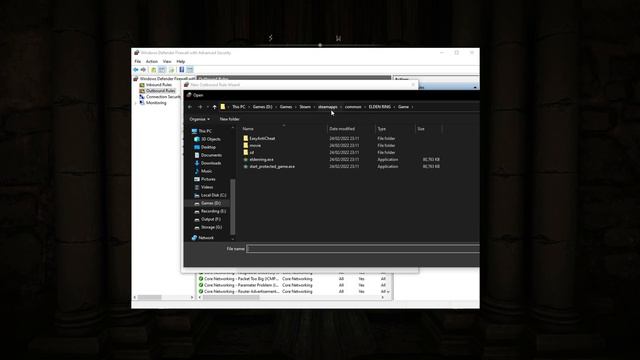This screenshot has width=640, height=360.
Task: Select the EasyAntiCheat folder
Action: [262, 138]
